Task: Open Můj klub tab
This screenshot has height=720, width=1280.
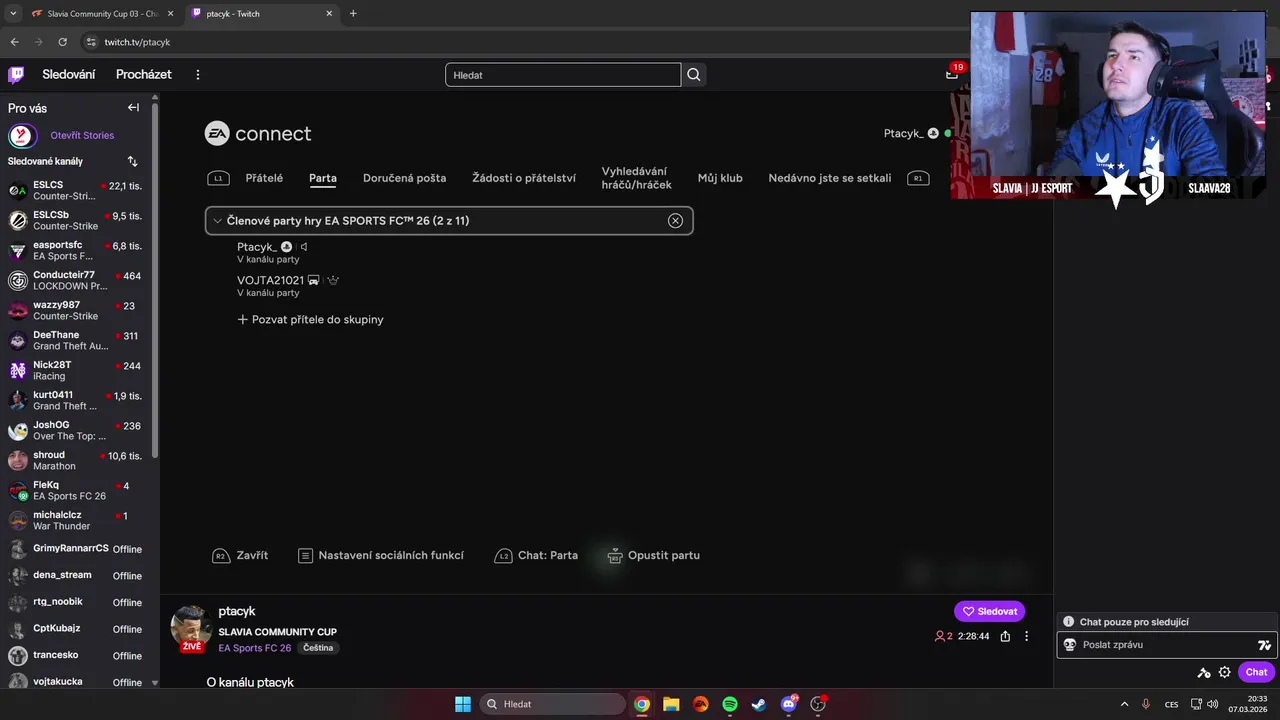Action: (x=720, y=178)
